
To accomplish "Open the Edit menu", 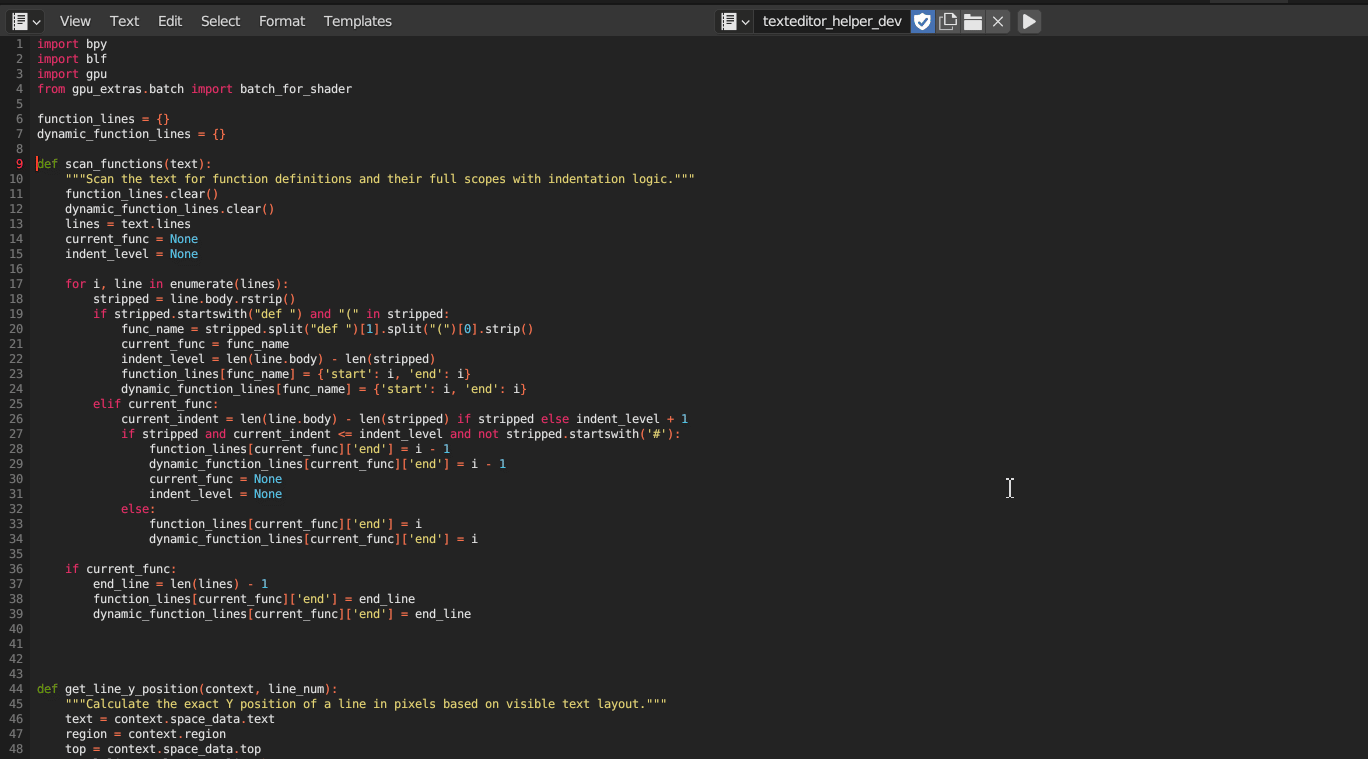I will click(x=170, y=21).
